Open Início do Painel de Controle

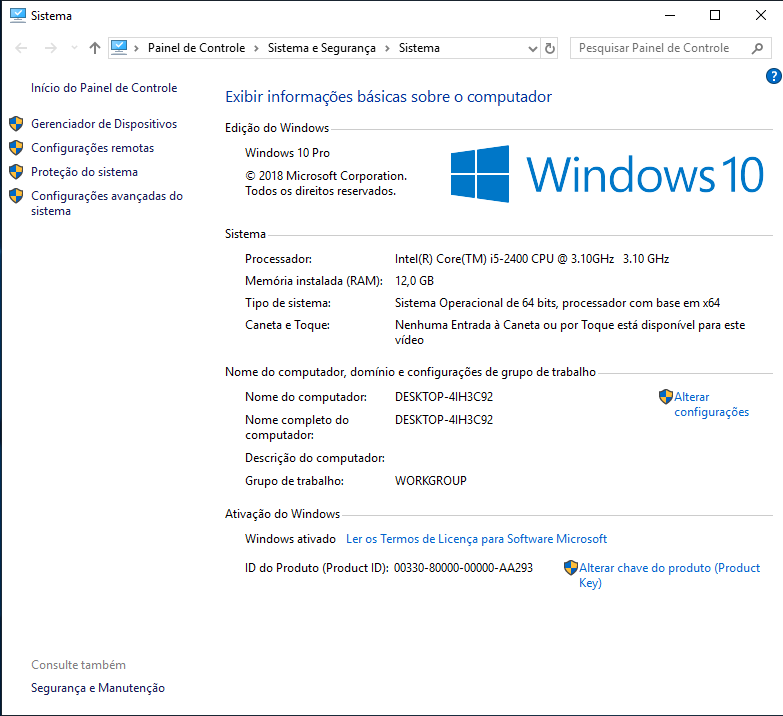104,88
